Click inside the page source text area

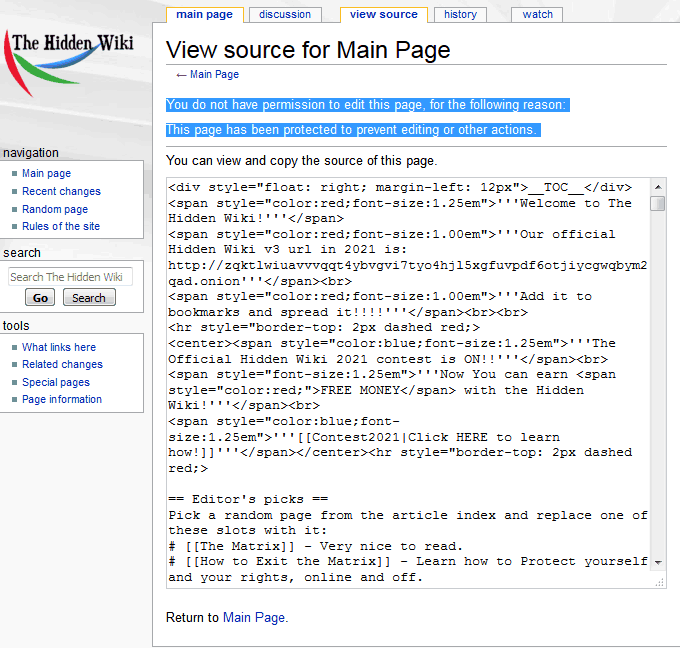click(409, 383)
